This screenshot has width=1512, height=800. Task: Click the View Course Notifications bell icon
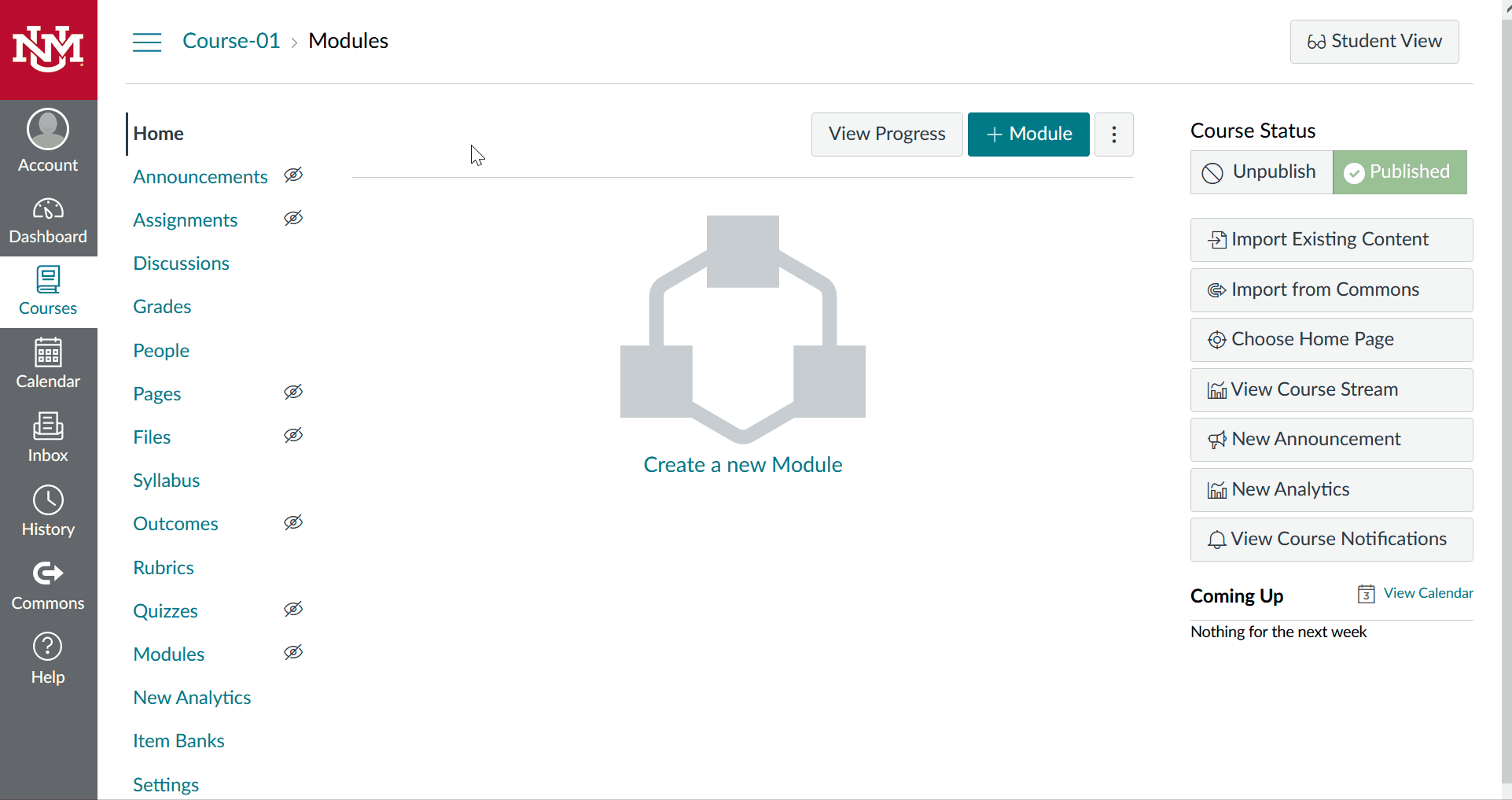coord(1217,540)
